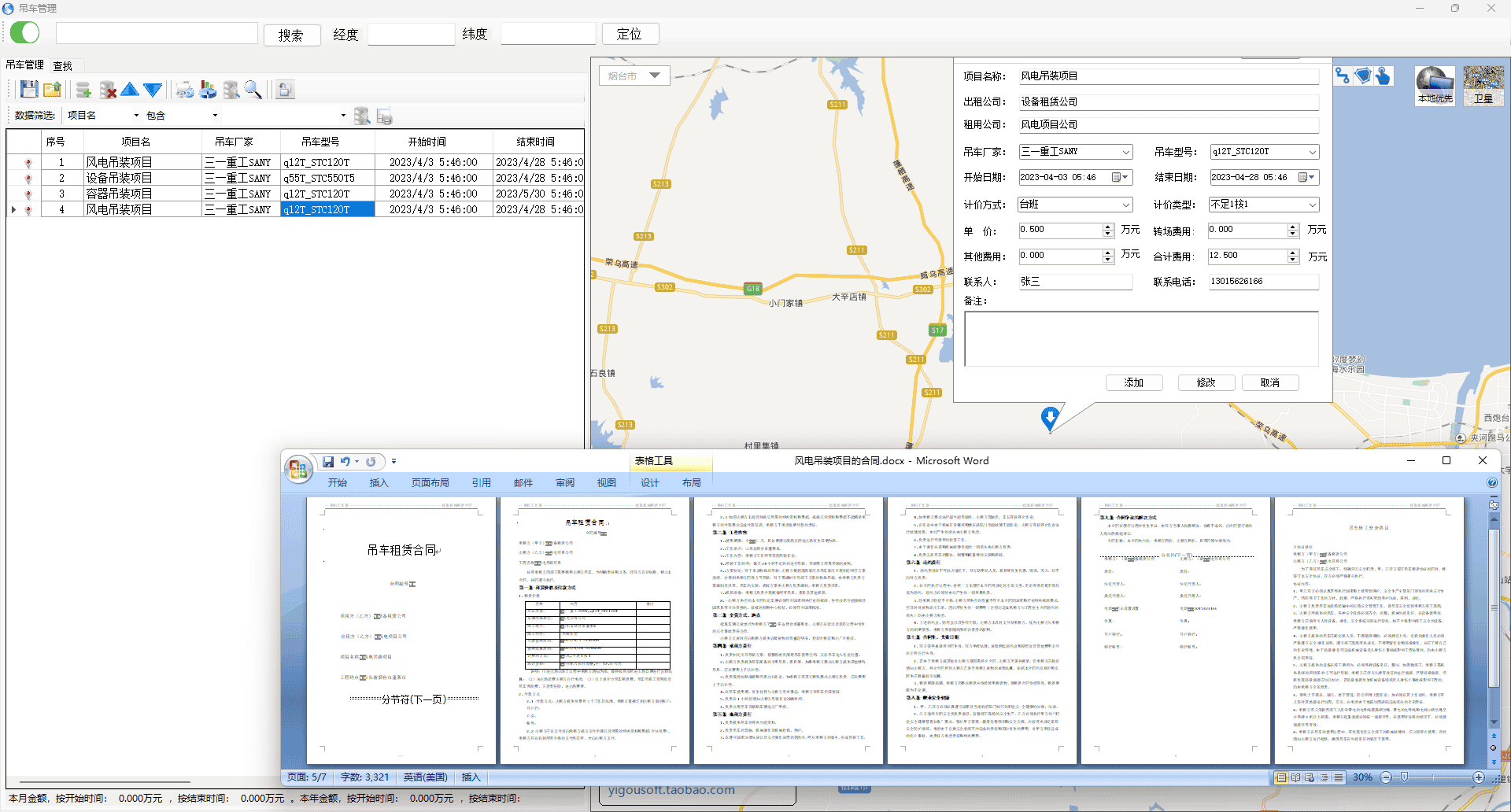Click the Word Office button orb
The height and width of the screenshot is (812, 1511).
click(x=297, y=469)
